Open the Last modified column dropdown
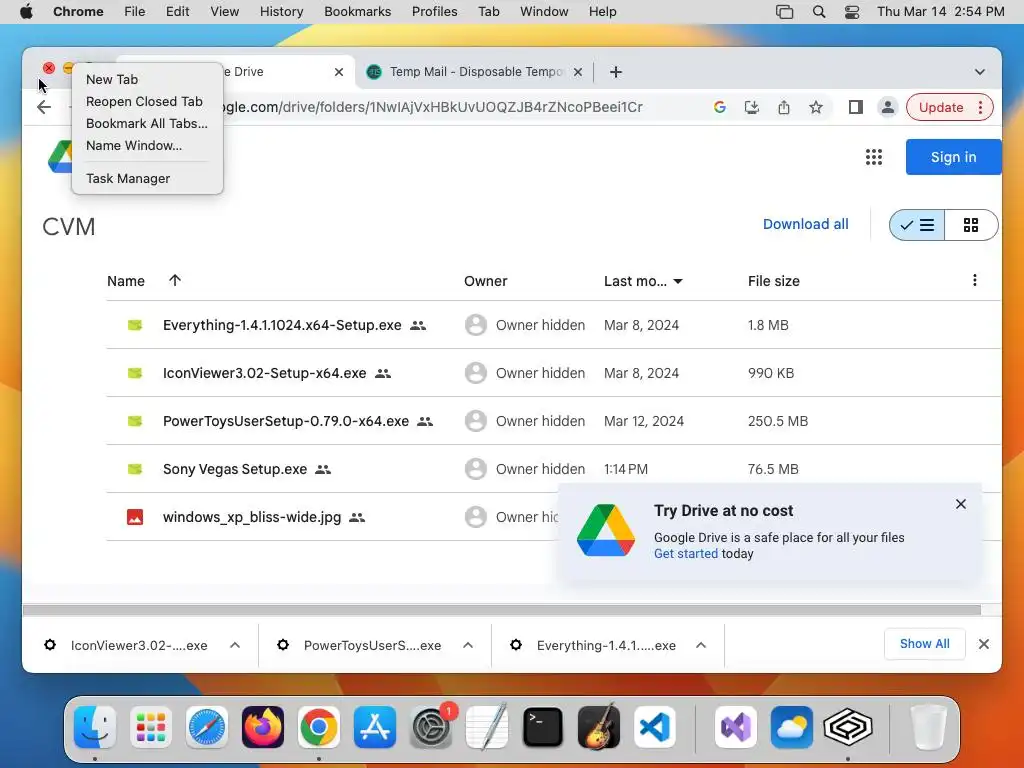Viewport: 1024px width, 768px height. tap(678, 281)
